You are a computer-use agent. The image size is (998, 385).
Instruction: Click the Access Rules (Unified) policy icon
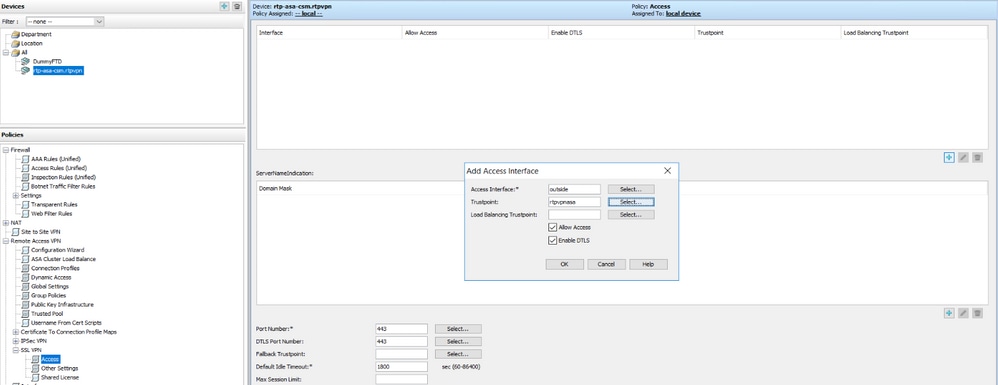pos(25,168)
